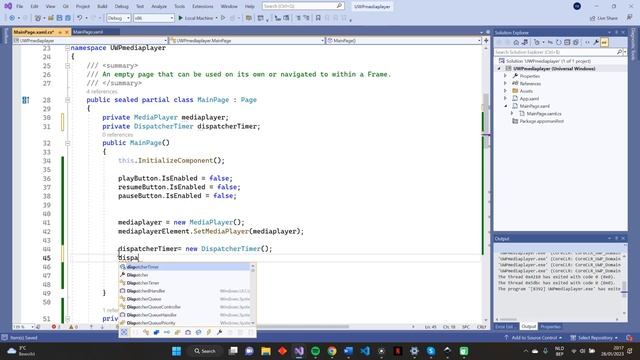Toggle highlighted Preview Selected Items button
The width and height of the screenshot is (640, 360).
(x=604, y=42)
